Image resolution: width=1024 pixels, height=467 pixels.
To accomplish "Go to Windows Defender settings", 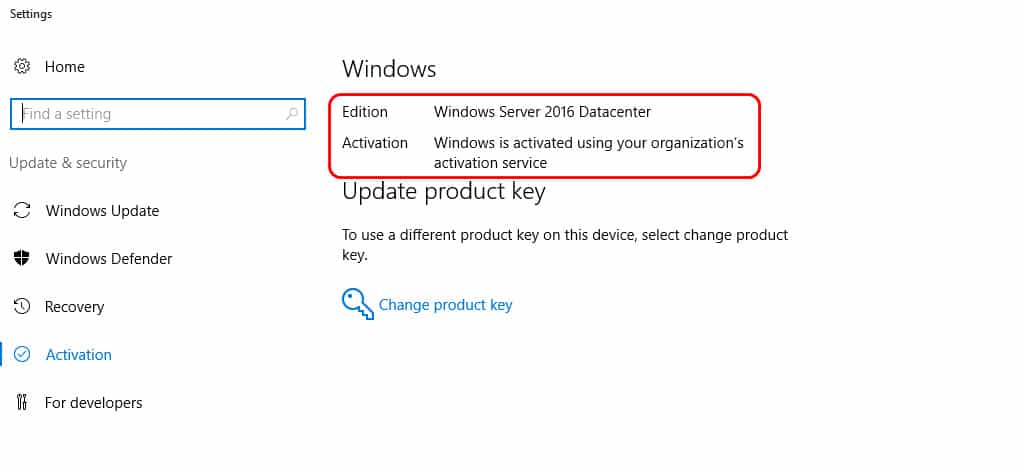I will (109, 259).
